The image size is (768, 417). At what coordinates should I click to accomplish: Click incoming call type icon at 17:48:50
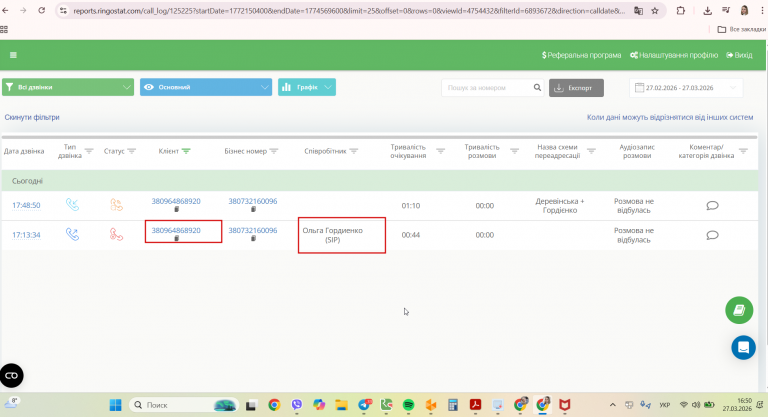click(x=72, y=204)
